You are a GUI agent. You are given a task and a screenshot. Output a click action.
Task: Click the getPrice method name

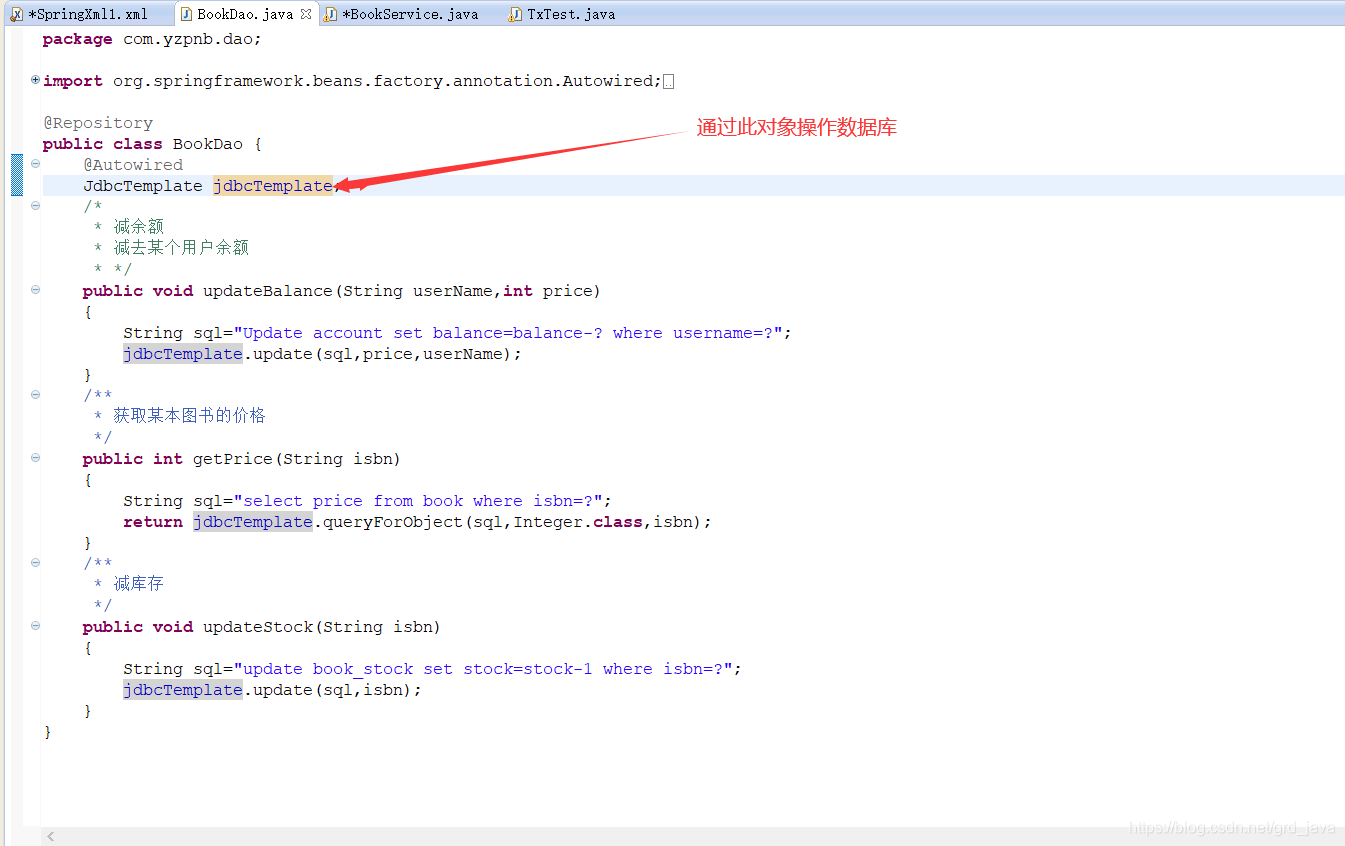233,459
